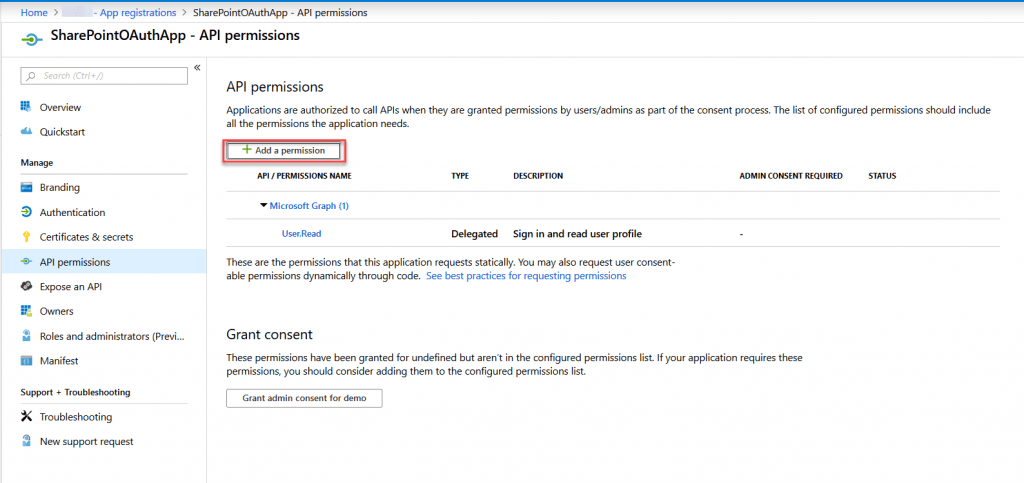
Task: Go to Home breadcrumb
Action: click(x=34, y=12)
